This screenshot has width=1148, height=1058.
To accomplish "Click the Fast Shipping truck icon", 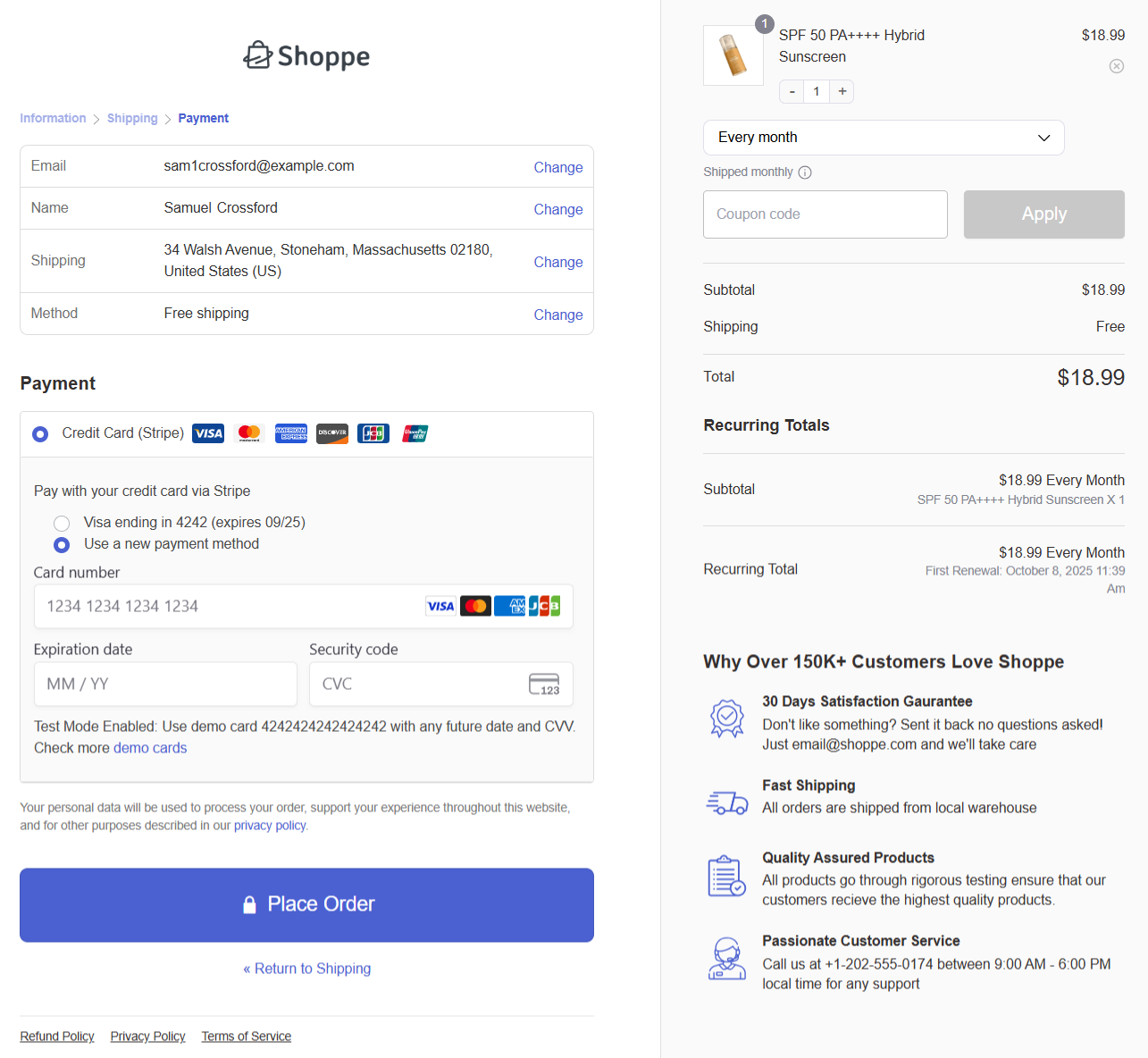I will [726, 802].
